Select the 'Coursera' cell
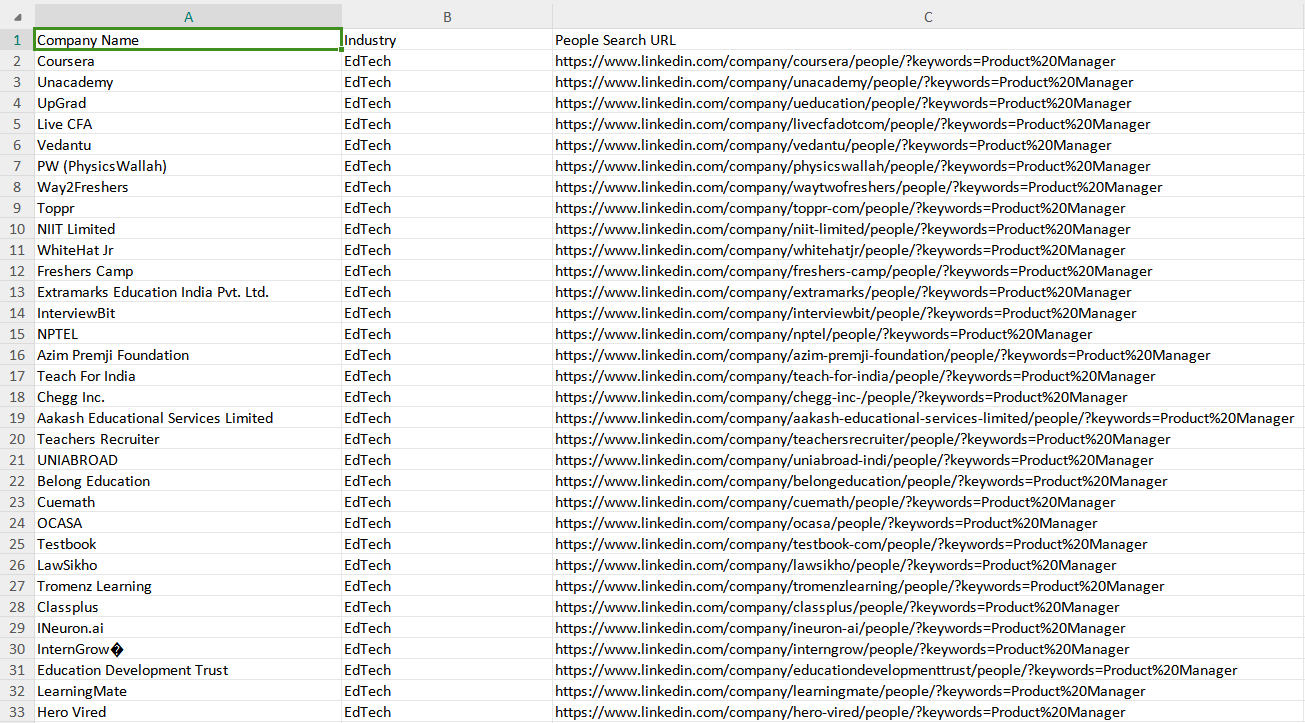The image size is (1305, 723). point(188,61)
